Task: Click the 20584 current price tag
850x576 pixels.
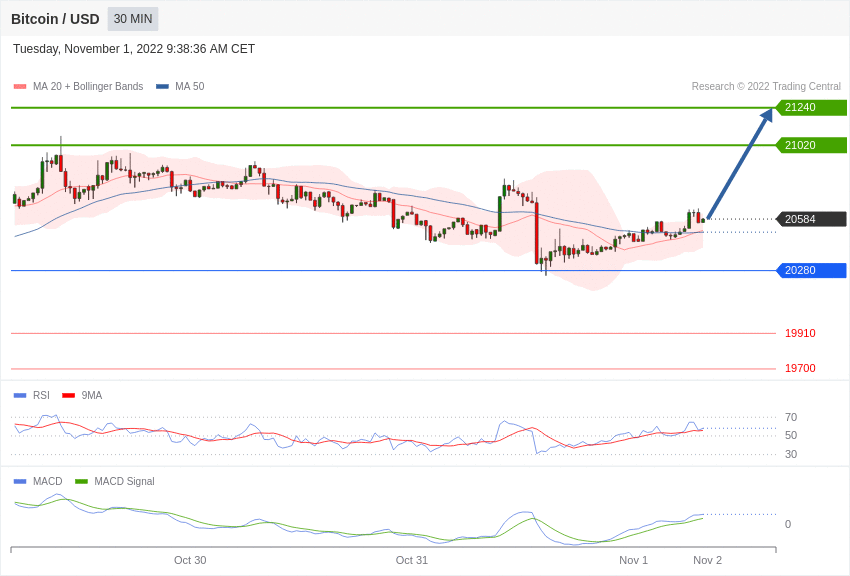Action: click(811, 219)
